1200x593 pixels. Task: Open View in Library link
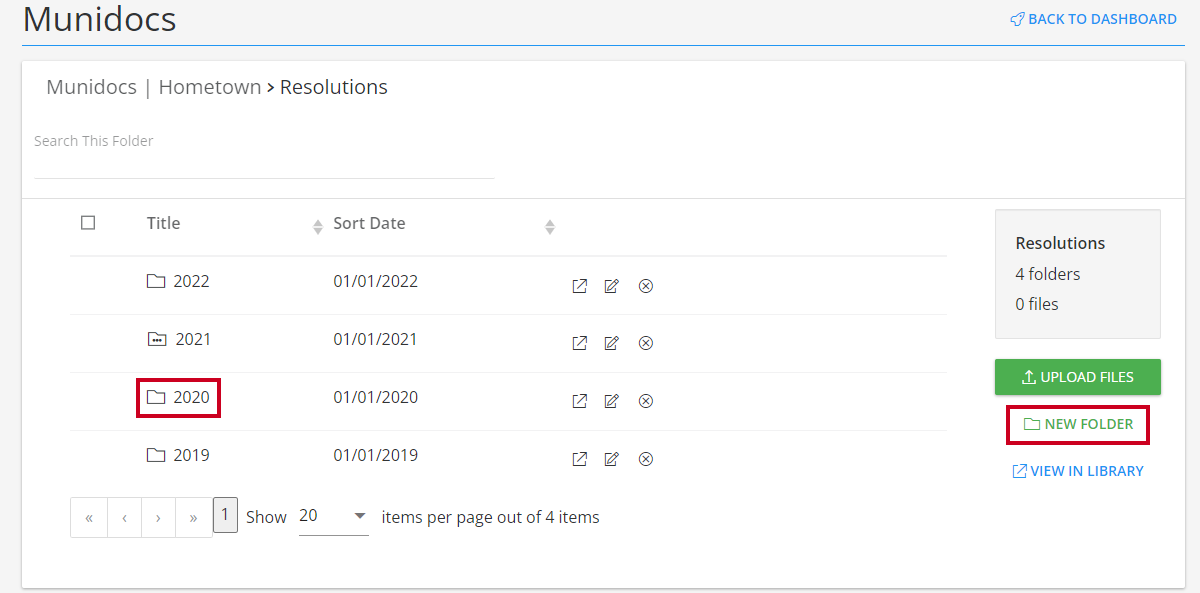tap(1078, 471)
